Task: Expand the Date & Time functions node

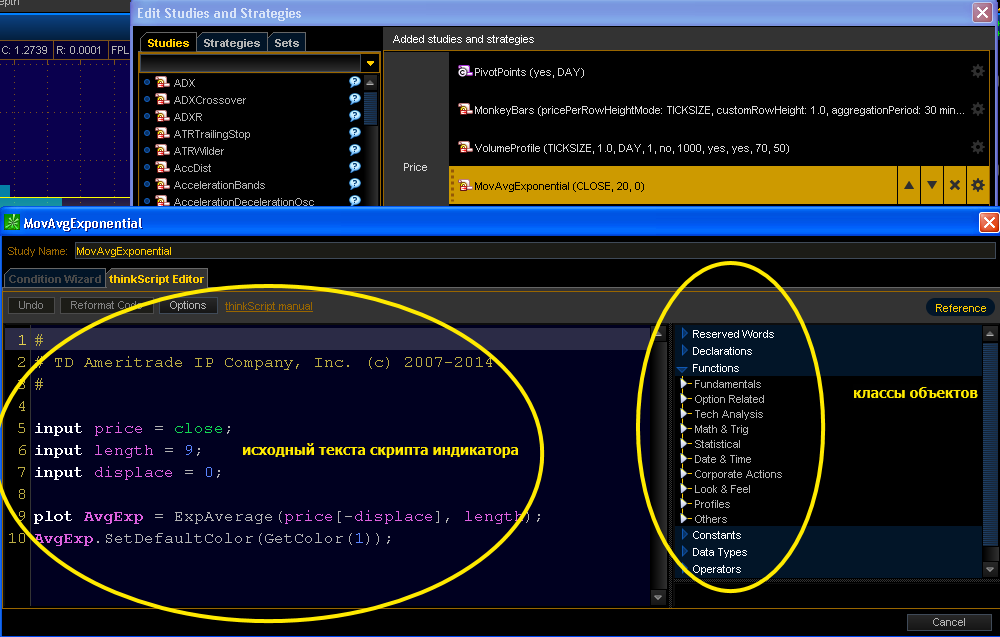Action: click(x=686, y=458)
